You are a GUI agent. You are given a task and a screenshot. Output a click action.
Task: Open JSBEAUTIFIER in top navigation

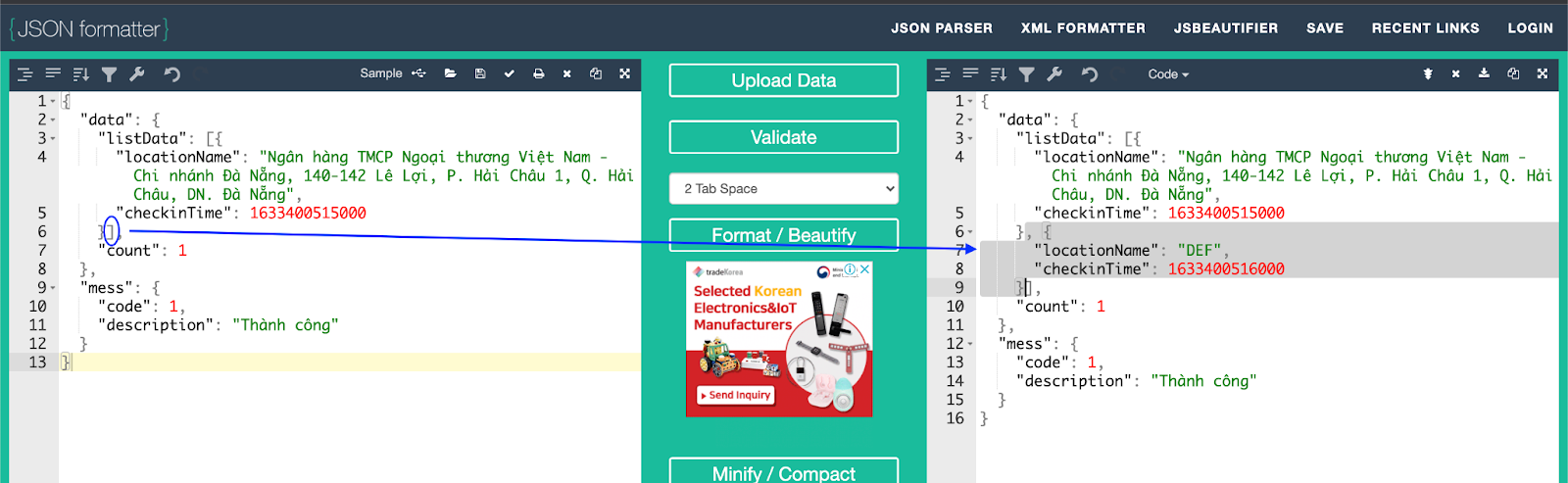click(1226, 28)
